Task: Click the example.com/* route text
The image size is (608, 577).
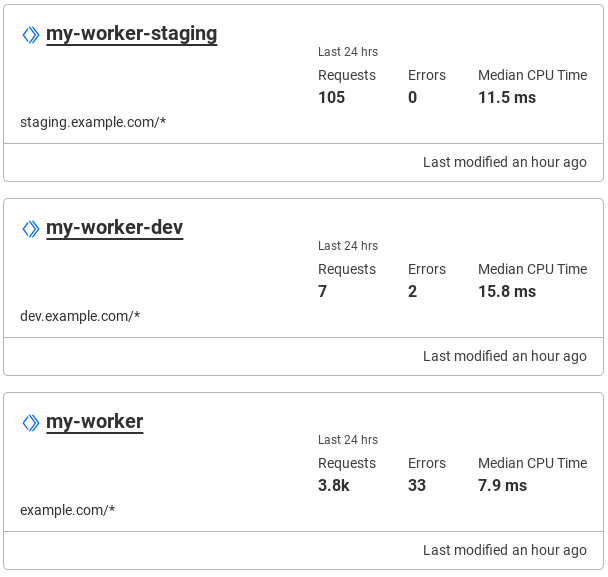Action: pyautogui.click(x=68, y=510)
